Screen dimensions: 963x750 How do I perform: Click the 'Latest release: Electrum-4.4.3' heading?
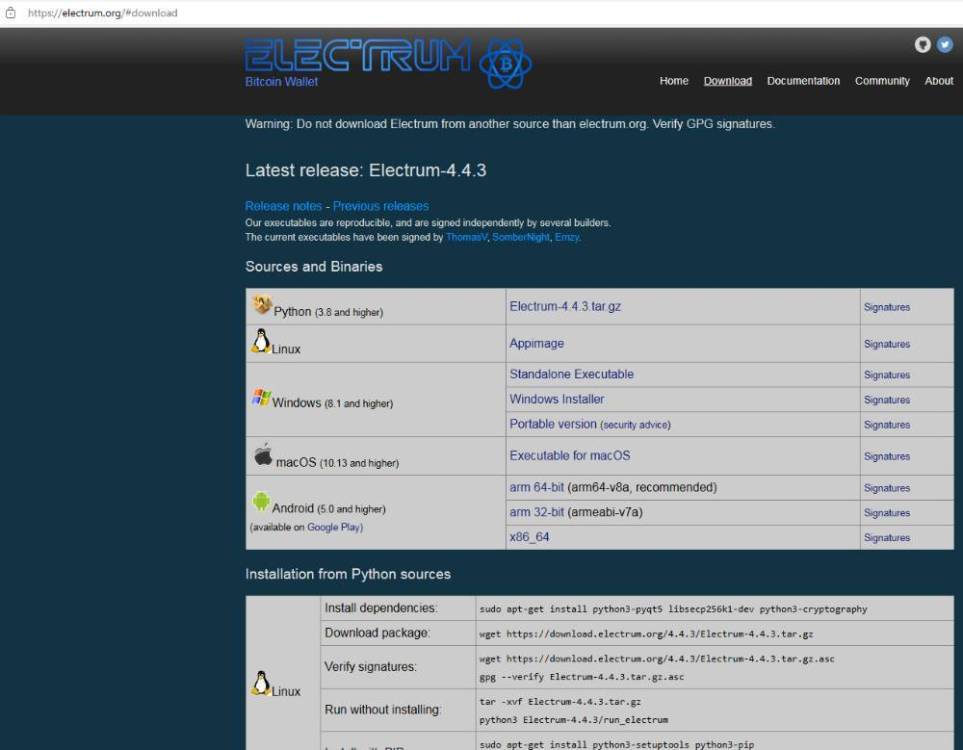(x=365, y=171)
